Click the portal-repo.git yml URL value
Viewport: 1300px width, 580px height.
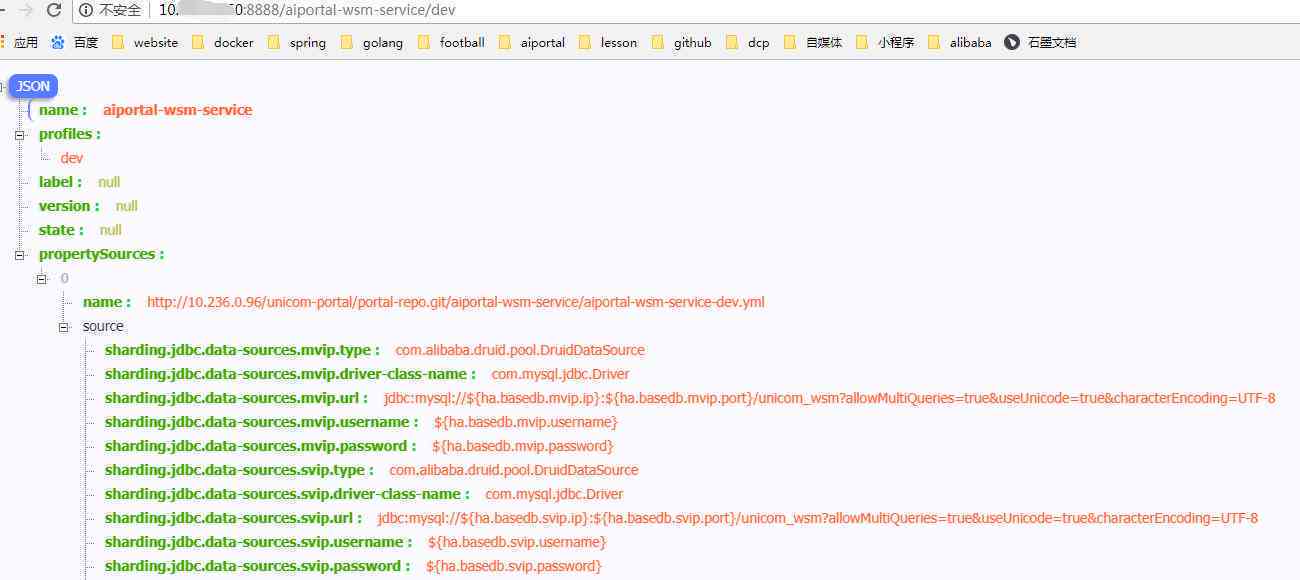coord(455,302)
